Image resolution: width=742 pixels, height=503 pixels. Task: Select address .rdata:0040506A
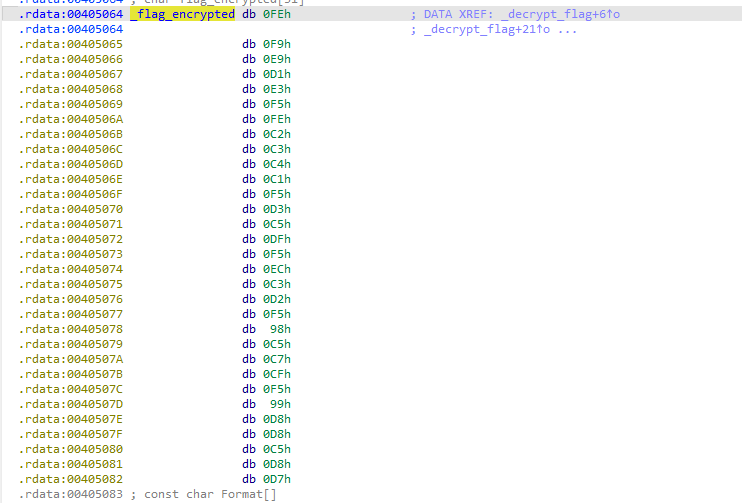point(71,119)
